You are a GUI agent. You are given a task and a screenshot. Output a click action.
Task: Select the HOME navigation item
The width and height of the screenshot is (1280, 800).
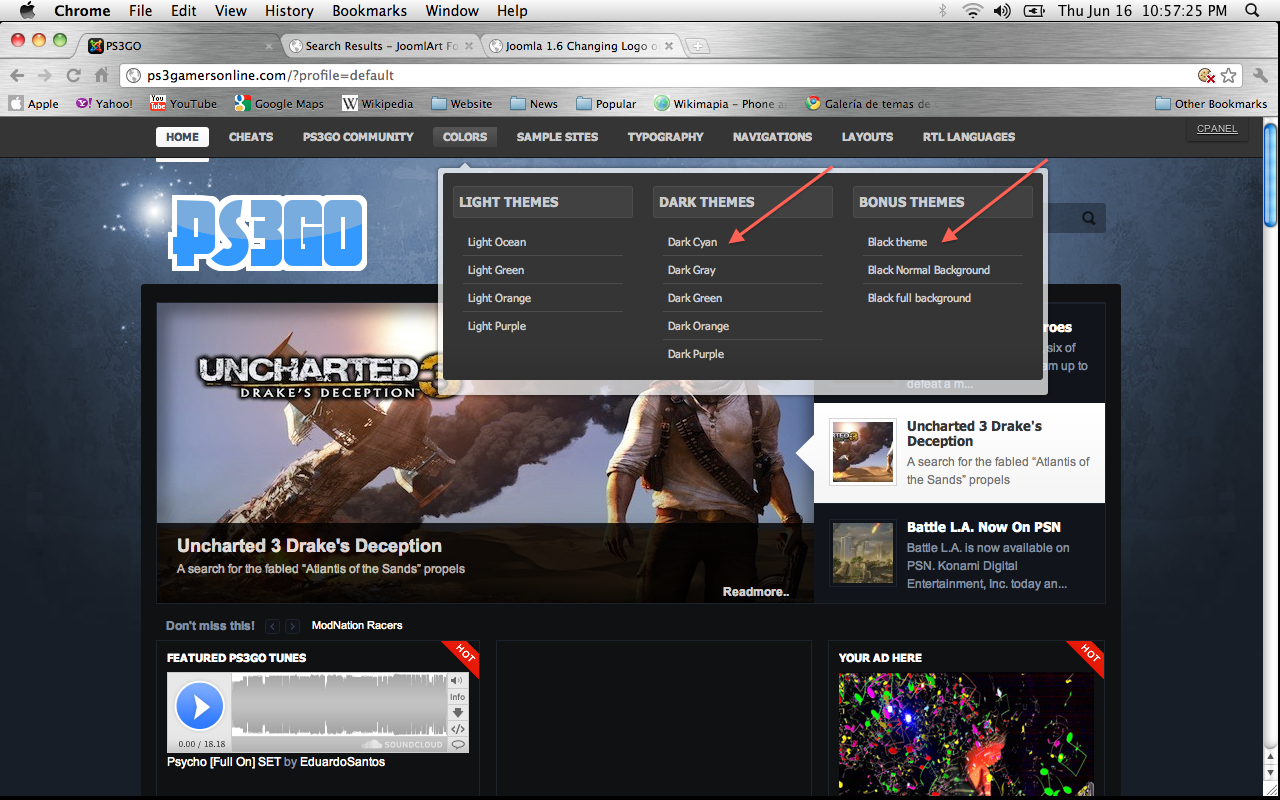[182, 137]
